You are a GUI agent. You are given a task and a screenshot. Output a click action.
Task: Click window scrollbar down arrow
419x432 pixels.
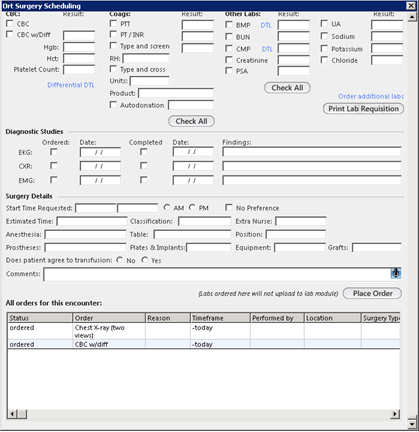(x=412, y=424)
